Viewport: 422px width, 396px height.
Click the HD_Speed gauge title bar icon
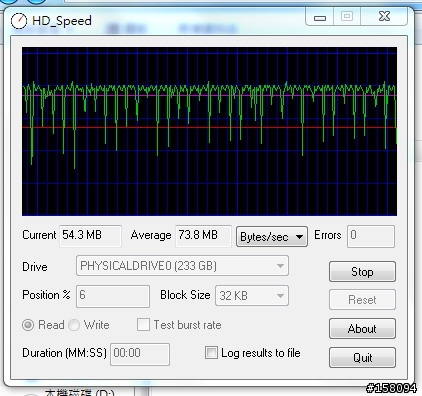click(19, 21)
